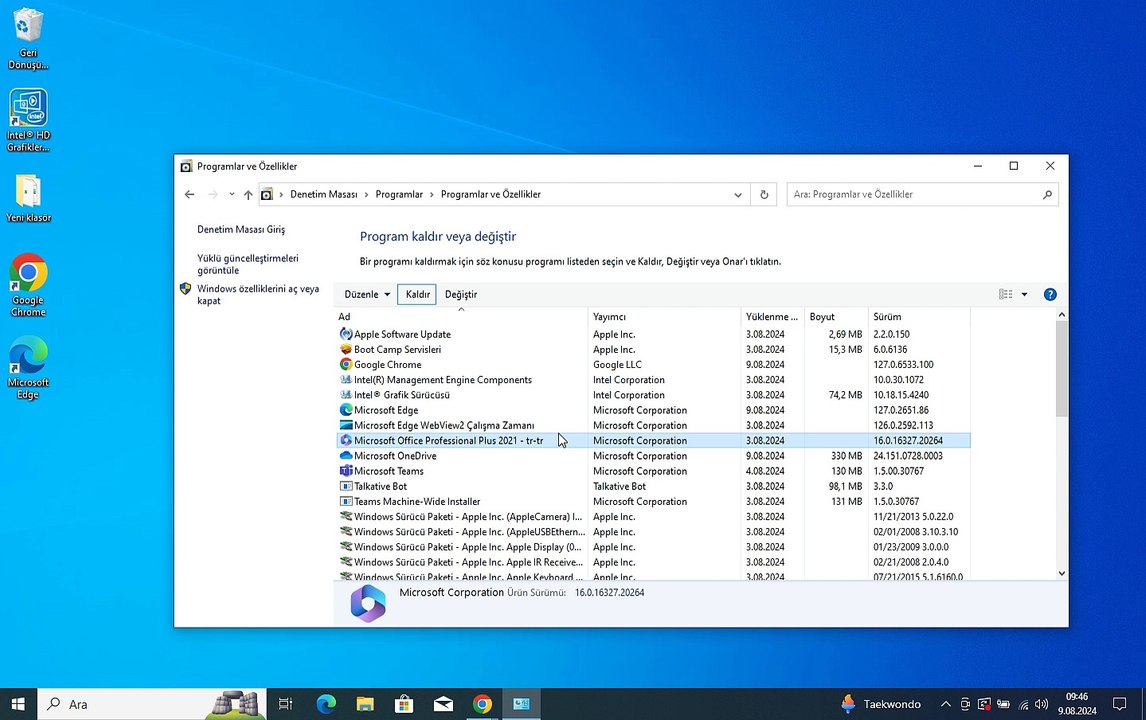Select Microsoft Office Professional Plus 2021 row
The height and width of the screenshot is (720, 1146).
pos(653,440)
